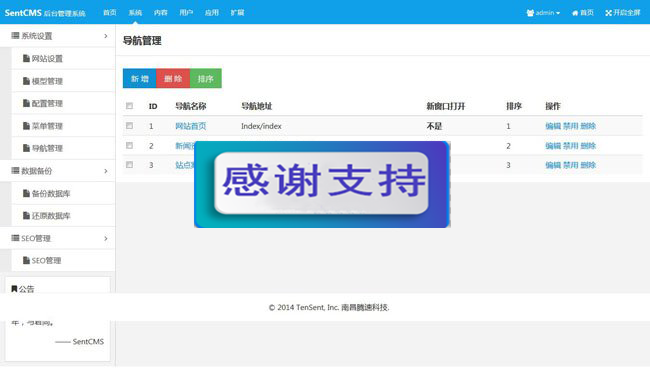
Task: Click the red 删除 button
Action: click(173, 78)
